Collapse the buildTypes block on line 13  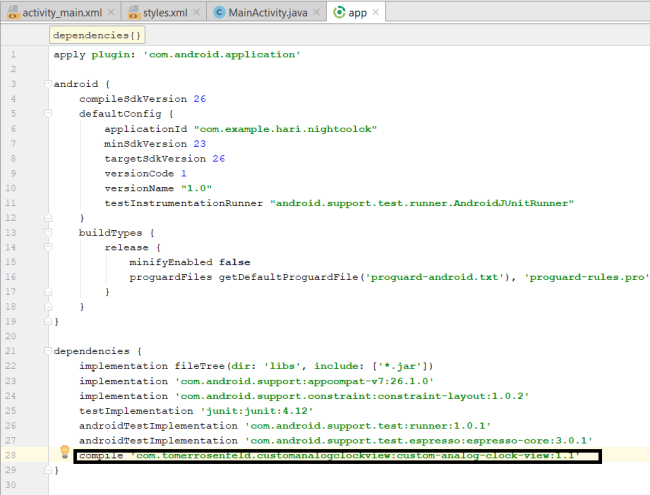(x=48, y=233)
